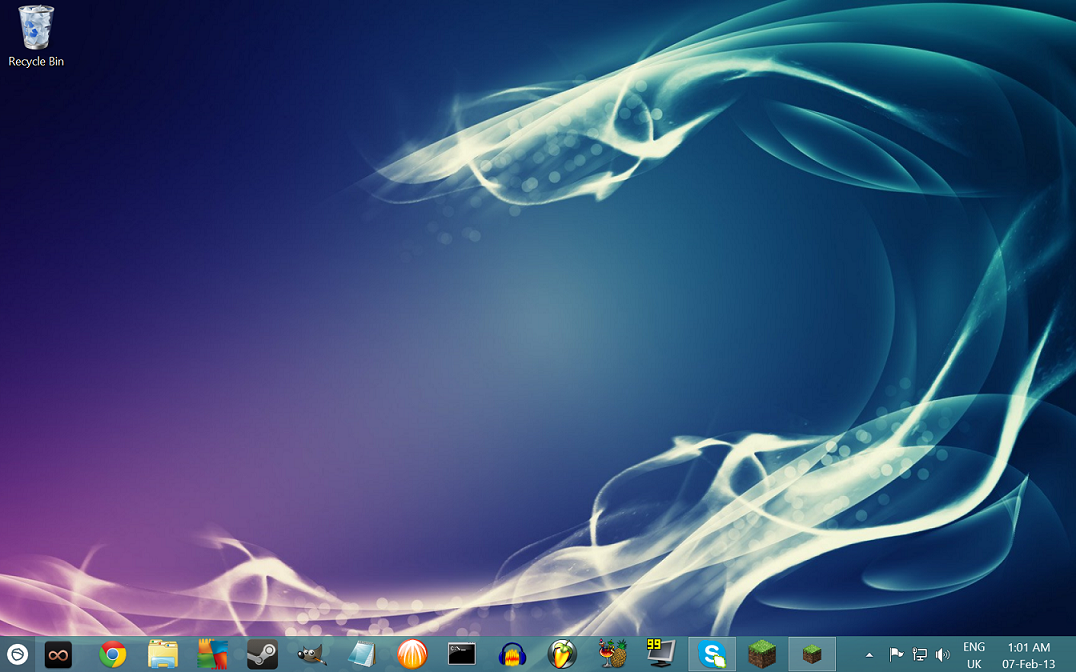Image resolution: width=1076 pixels, height=672 pixels.
Task: Launch Minecraft from the taskbar
Action: [762, 655]
